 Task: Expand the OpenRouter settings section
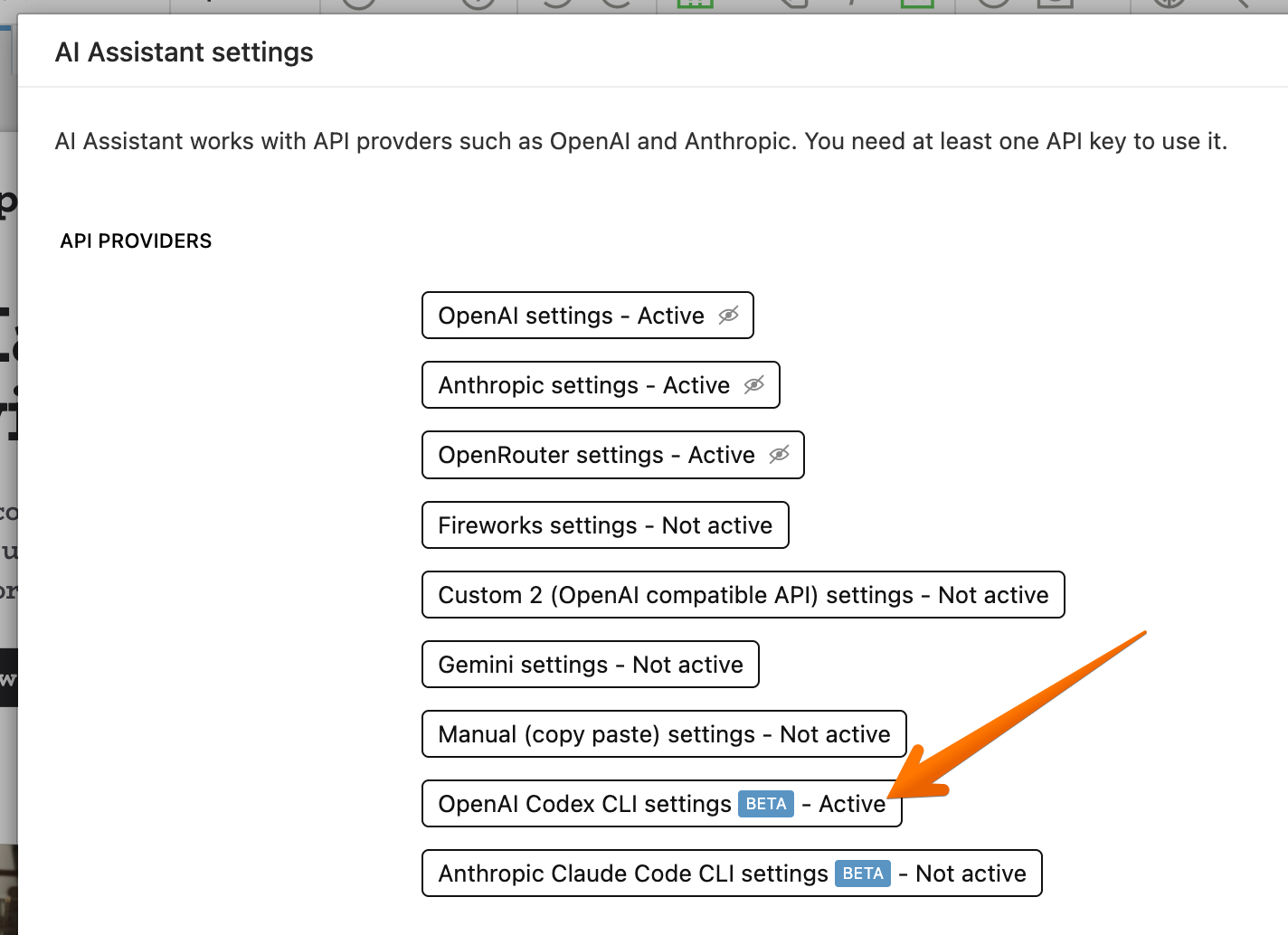pos(595,455)
